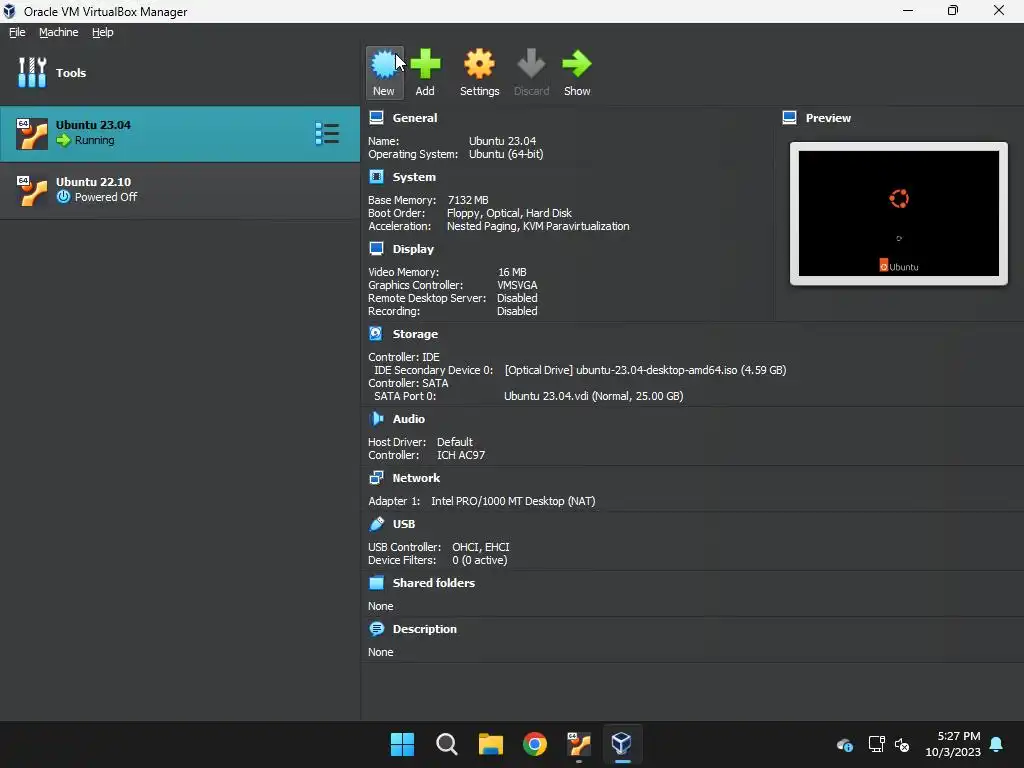
Task: Open the Ubuntu 23.04 machine tools list icon
Action: pyautogui.click(x=327, y=133)
